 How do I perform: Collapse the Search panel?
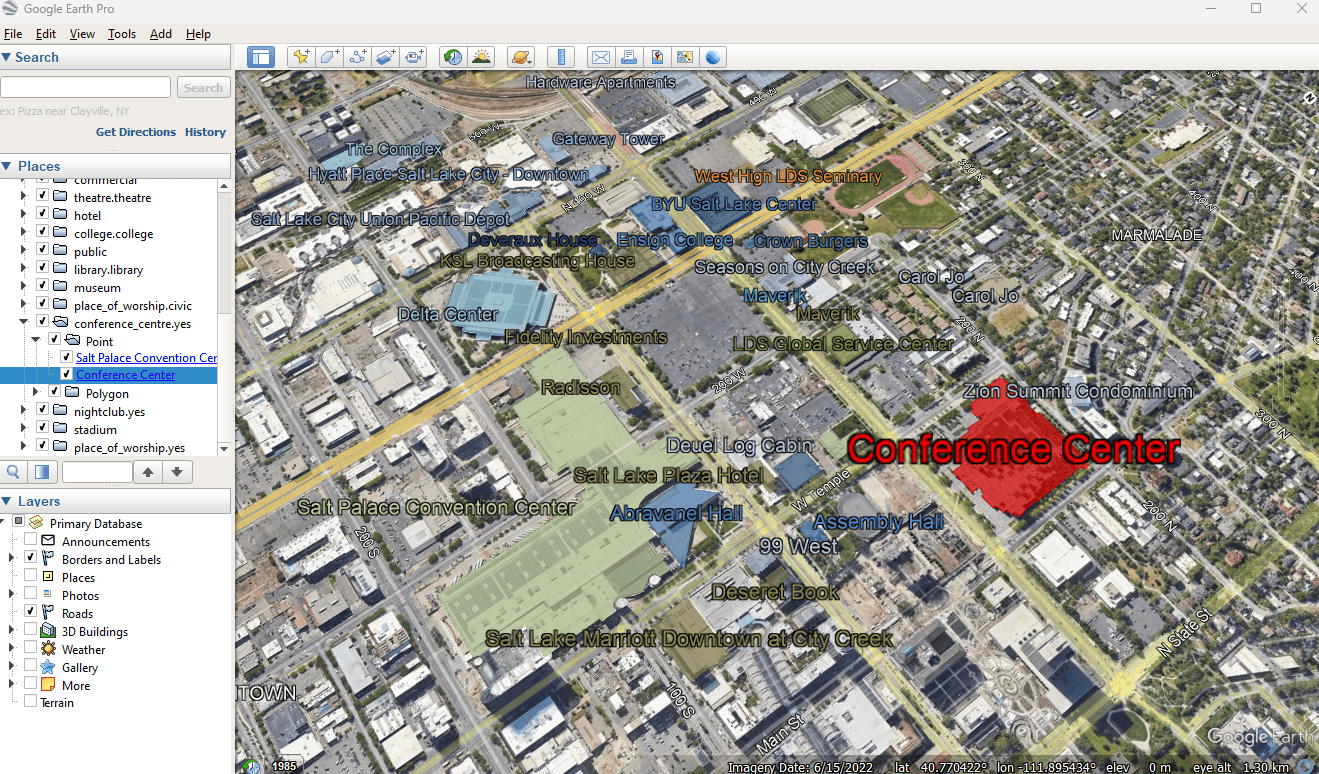point(7,57)
